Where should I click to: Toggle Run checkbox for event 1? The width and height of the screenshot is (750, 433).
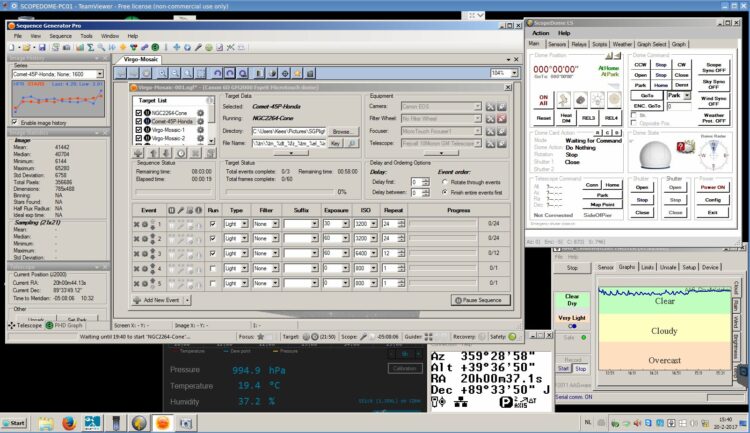tap(212, 224)
